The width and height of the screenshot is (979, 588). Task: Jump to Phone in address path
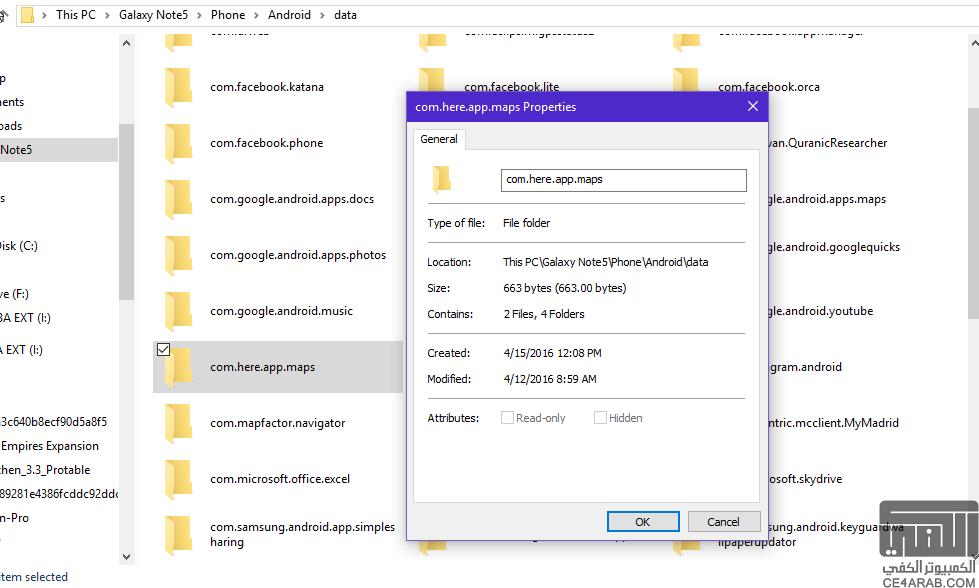click(x=228, y=14)
